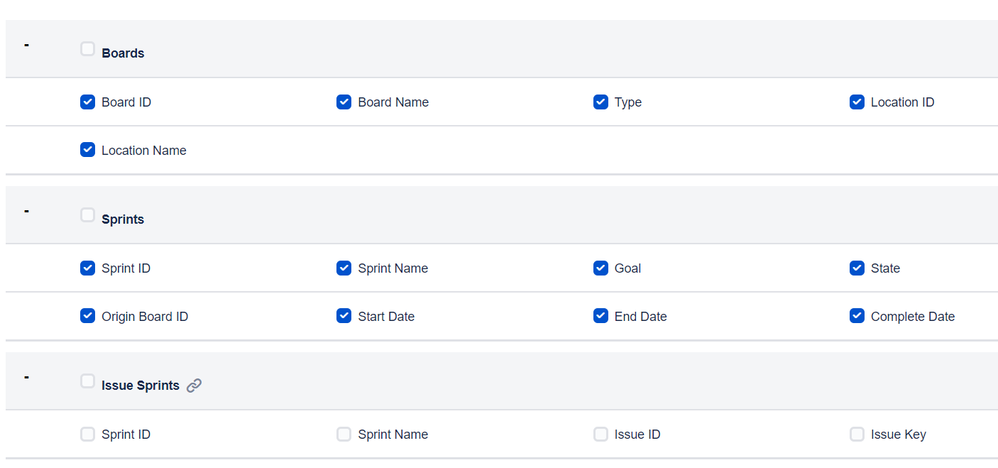
Task: Select all Issue Sprints fields
Action: 88,381
